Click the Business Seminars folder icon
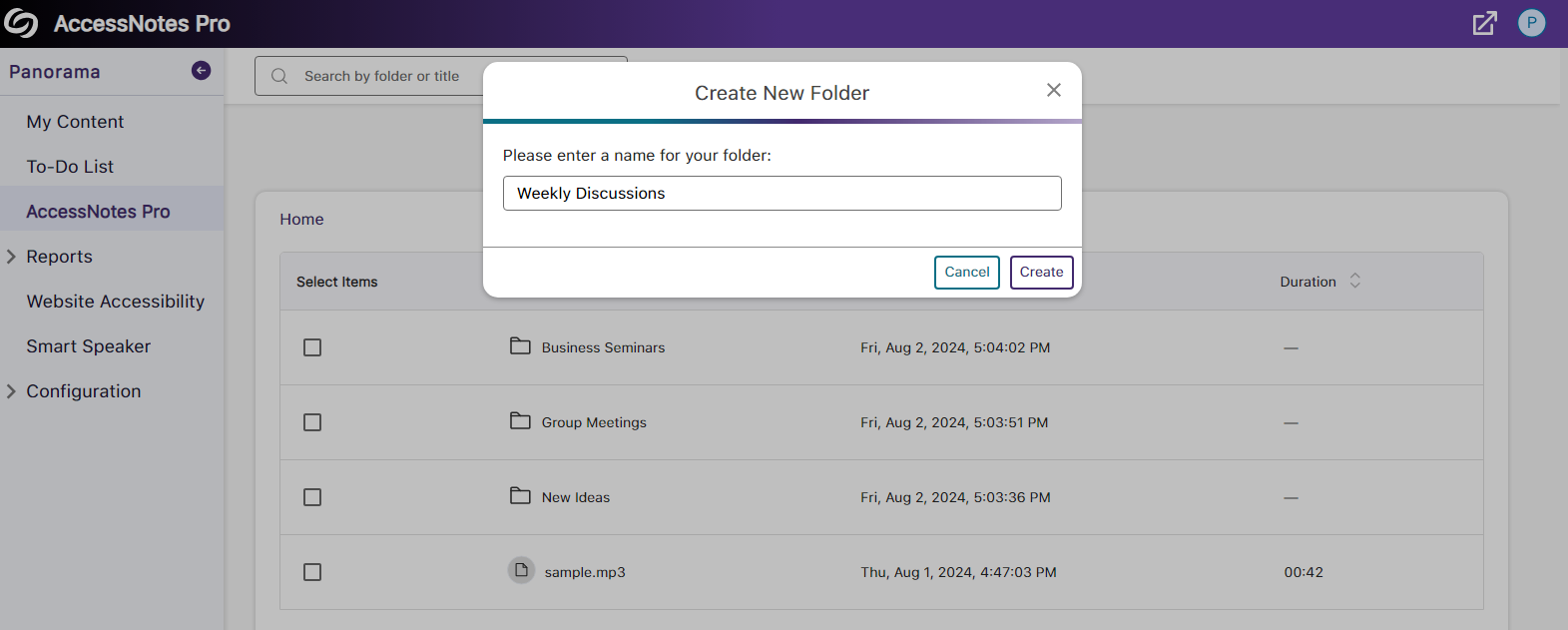The image size is (1568, 630). pyautogui.click(x=520, y=346)
